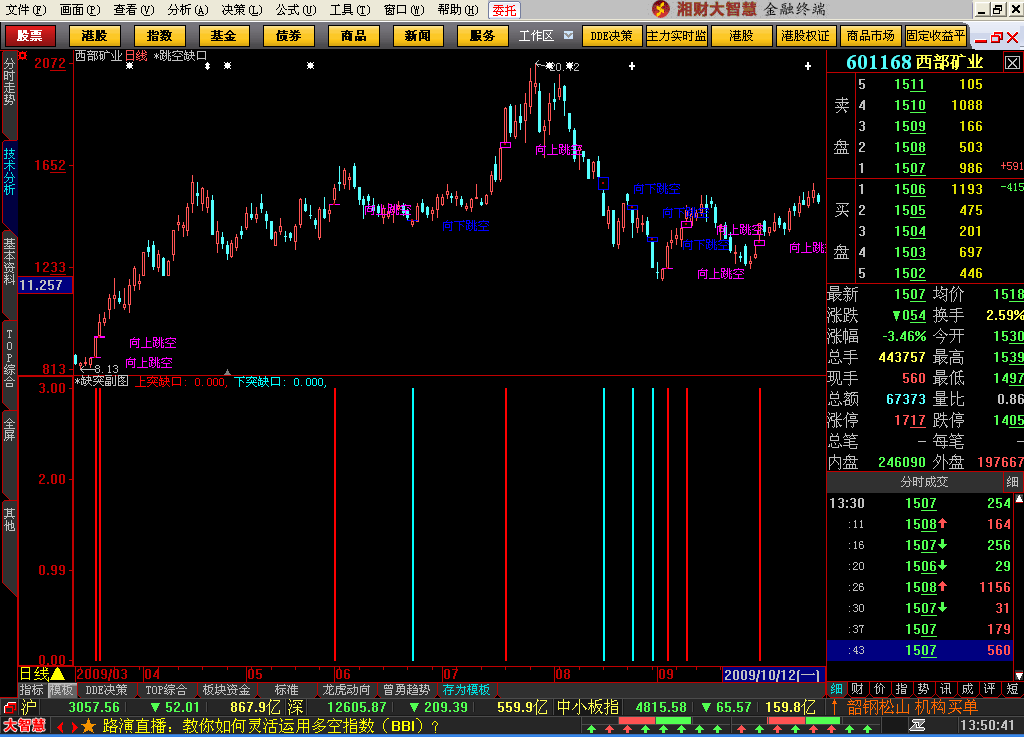Open the 决策 menu
This screenshot has width=1024, height=737.
pyautogui.click(x=242, y=10)
